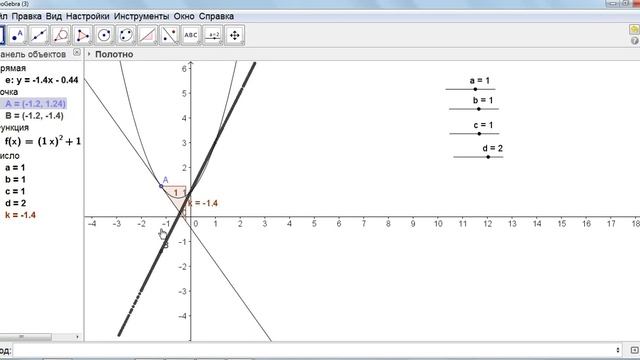Open the Инструменты menu

[x=141, y=16]
